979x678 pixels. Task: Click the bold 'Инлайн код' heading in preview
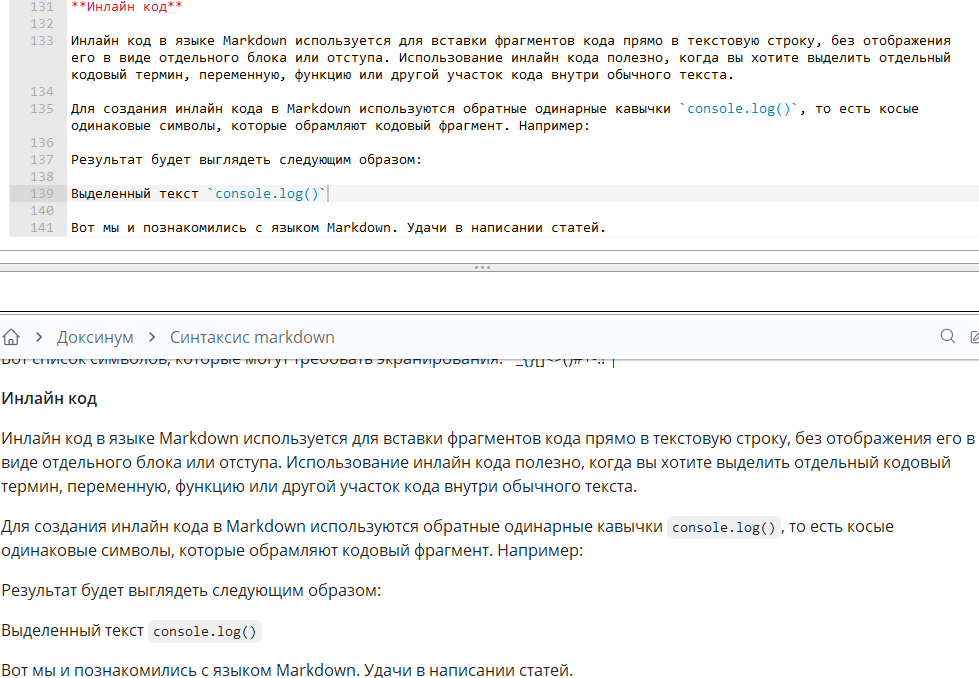click(49, 398)
